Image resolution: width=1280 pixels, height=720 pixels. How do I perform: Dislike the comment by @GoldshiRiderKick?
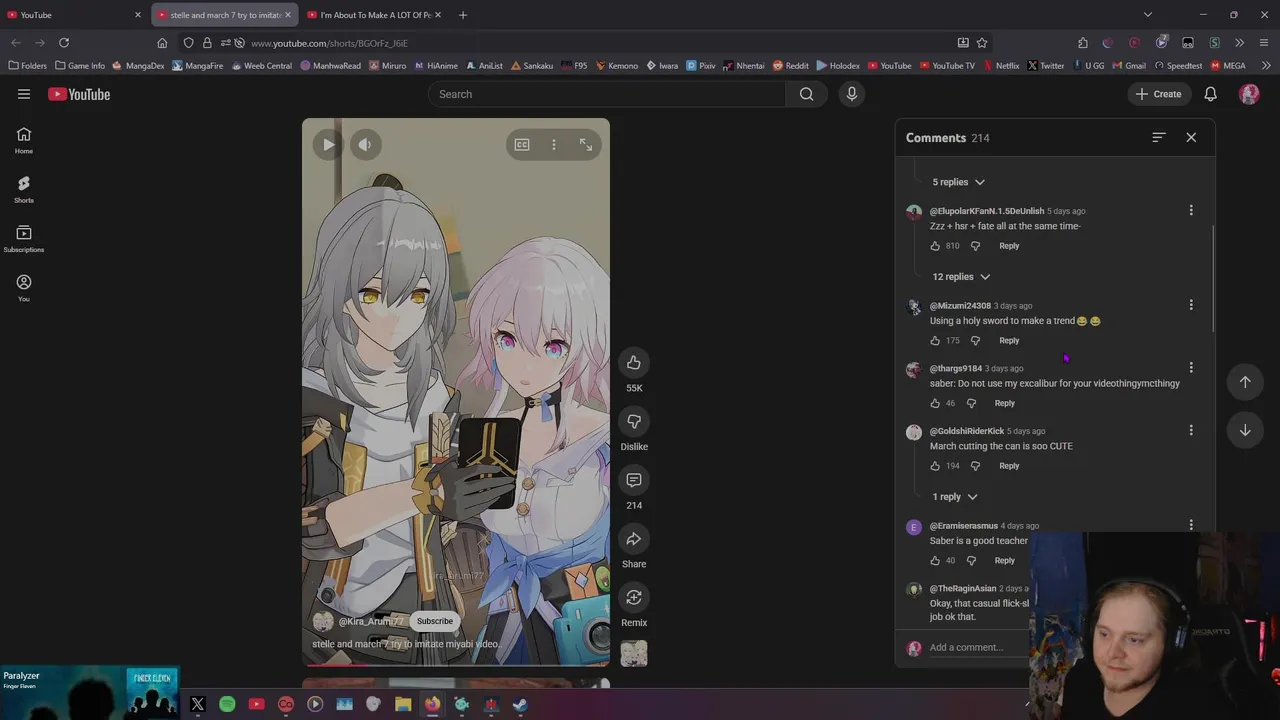pyautogui.click(x=975, y=466)
